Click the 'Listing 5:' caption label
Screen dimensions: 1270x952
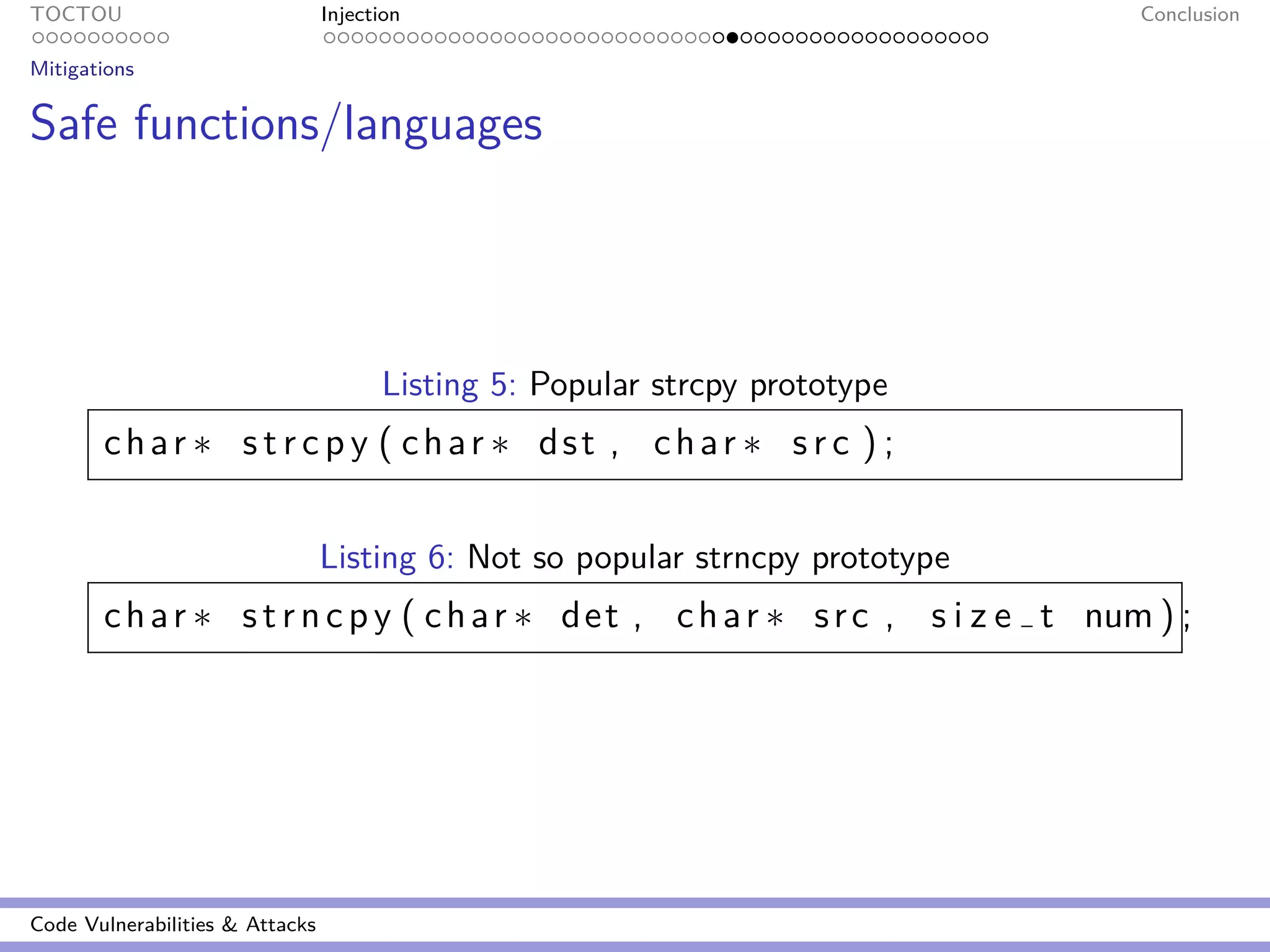click(449, 384)
